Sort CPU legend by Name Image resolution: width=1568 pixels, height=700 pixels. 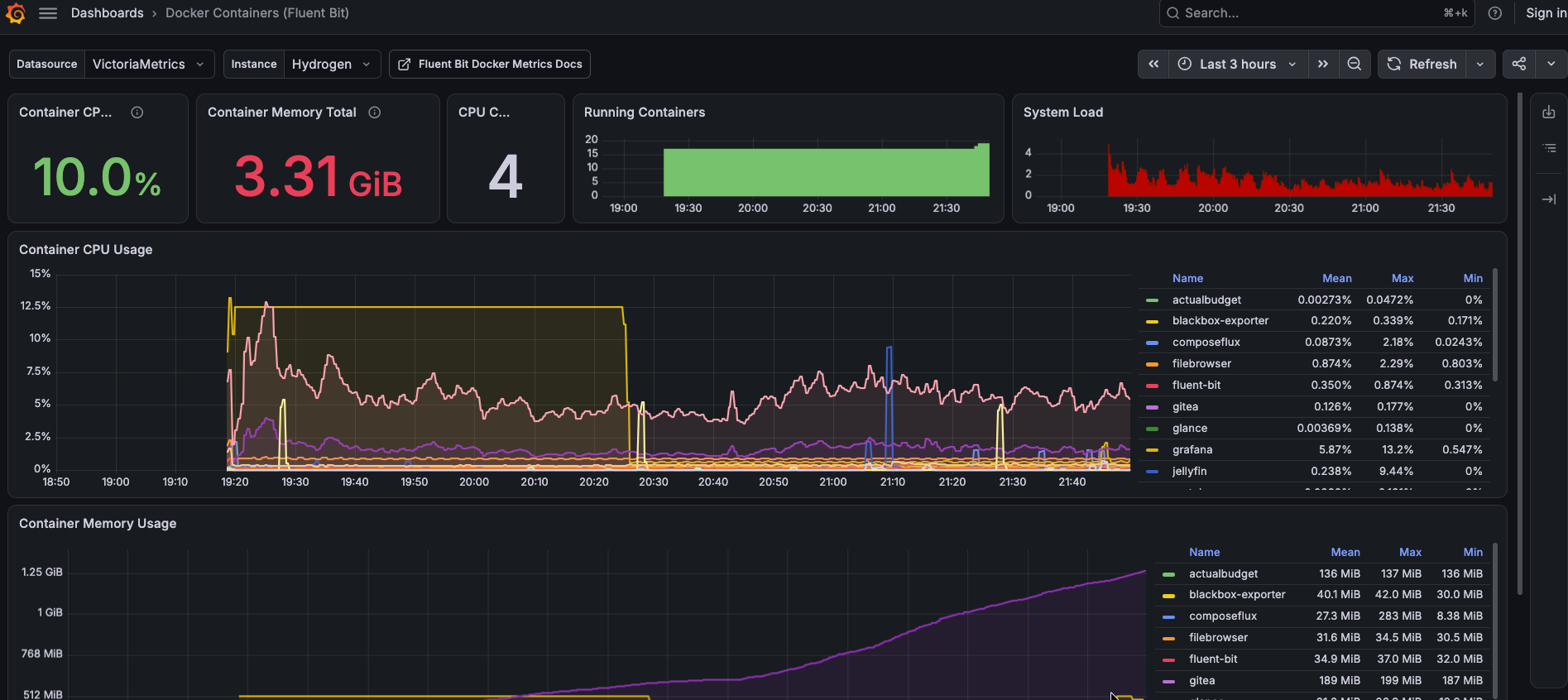[1187, 279]
